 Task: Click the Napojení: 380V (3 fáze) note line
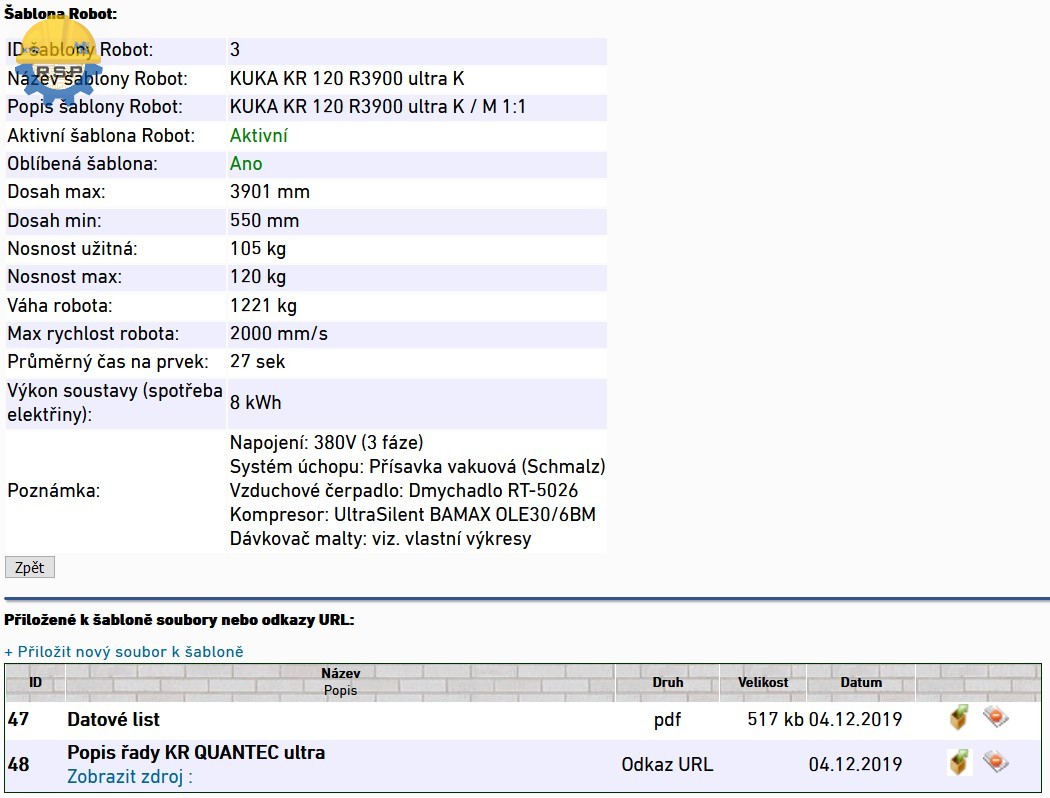pos(327,443)
